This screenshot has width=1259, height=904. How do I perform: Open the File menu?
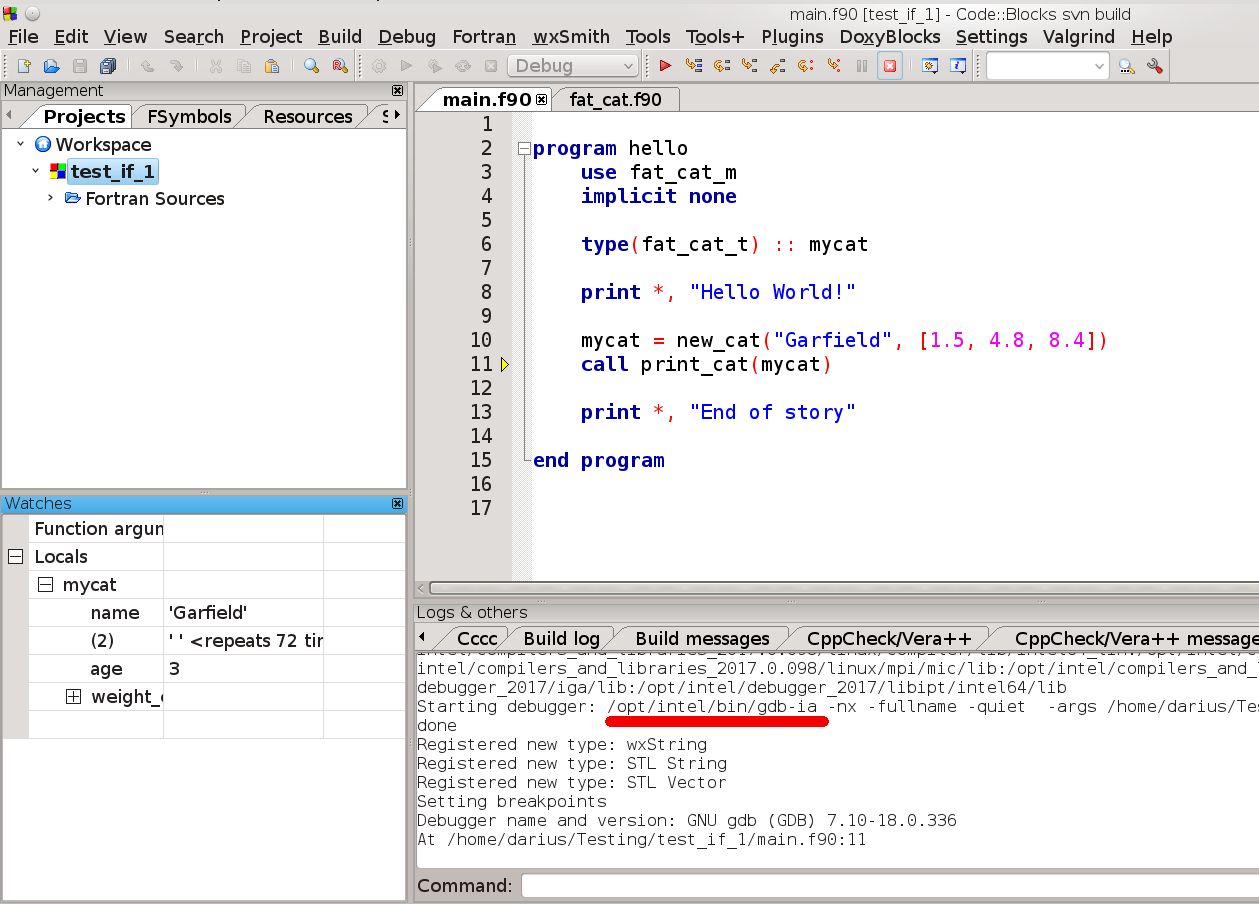(23, 37)
